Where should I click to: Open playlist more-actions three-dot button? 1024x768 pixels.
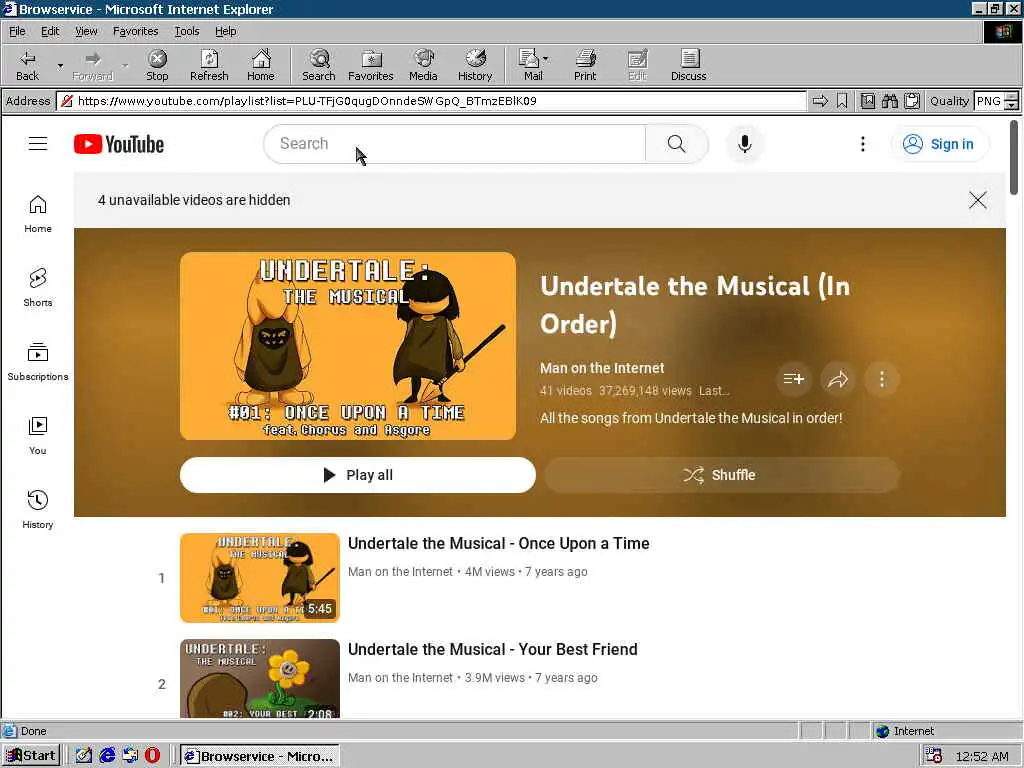(x=882, y=379)
